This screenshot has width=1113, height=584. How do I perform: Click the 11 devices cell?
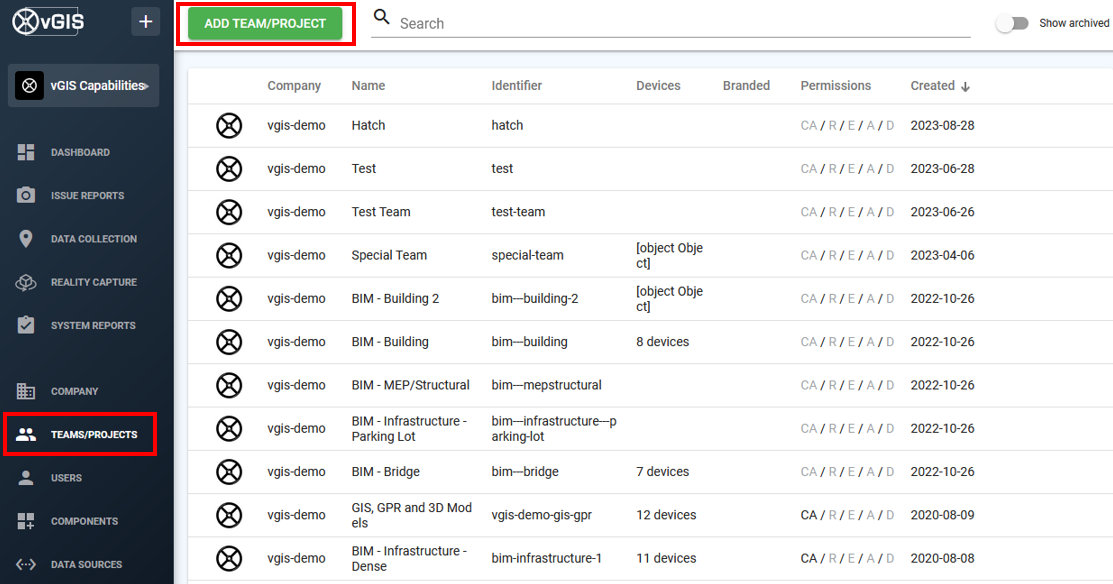pos(666,558)
